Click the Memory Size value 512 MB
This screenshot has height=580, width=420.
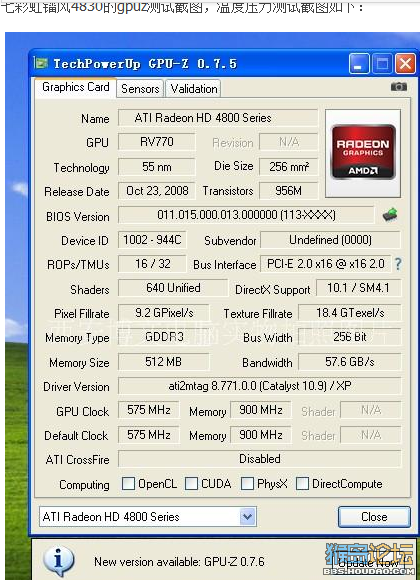click(164, 362)
